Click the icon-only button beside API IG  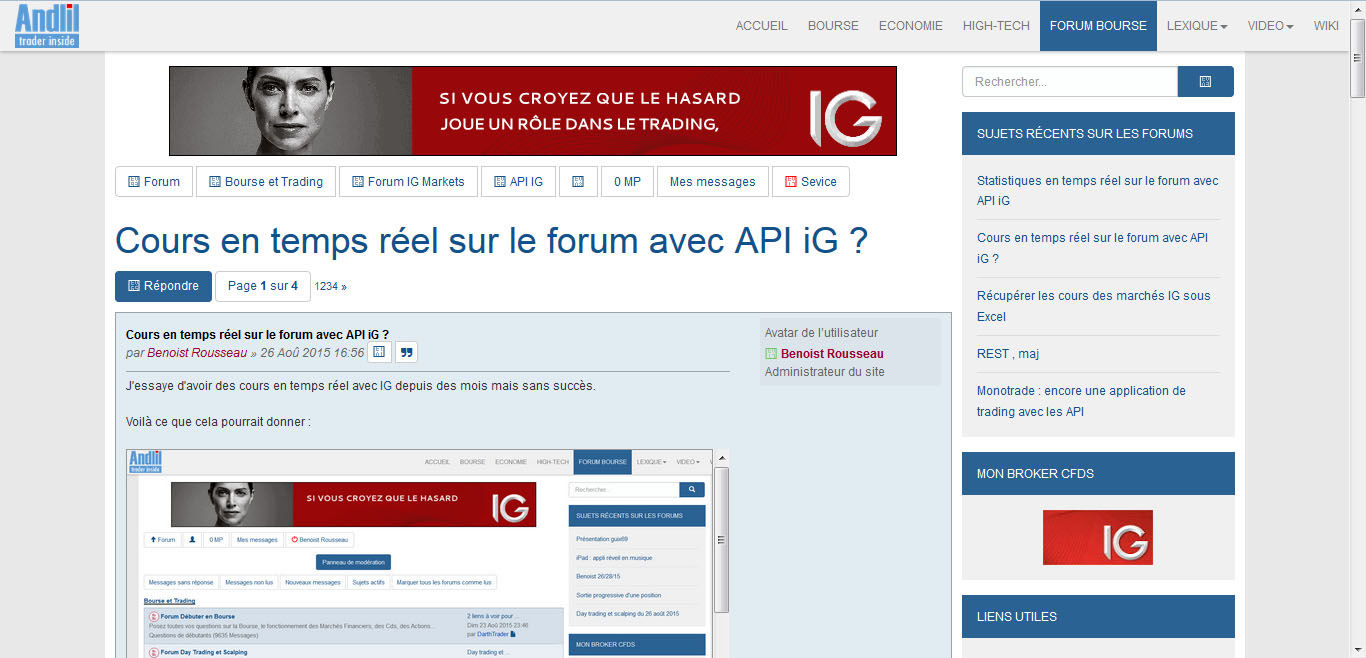click(x=578, y=182)
